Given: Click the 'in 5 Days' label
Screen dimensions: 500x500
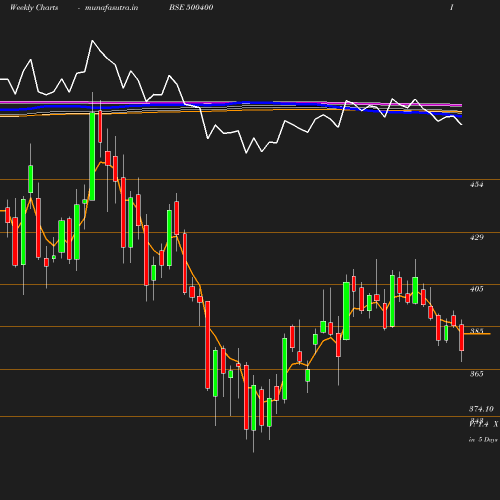Looking at the screenshot, I should coord(483,440).
